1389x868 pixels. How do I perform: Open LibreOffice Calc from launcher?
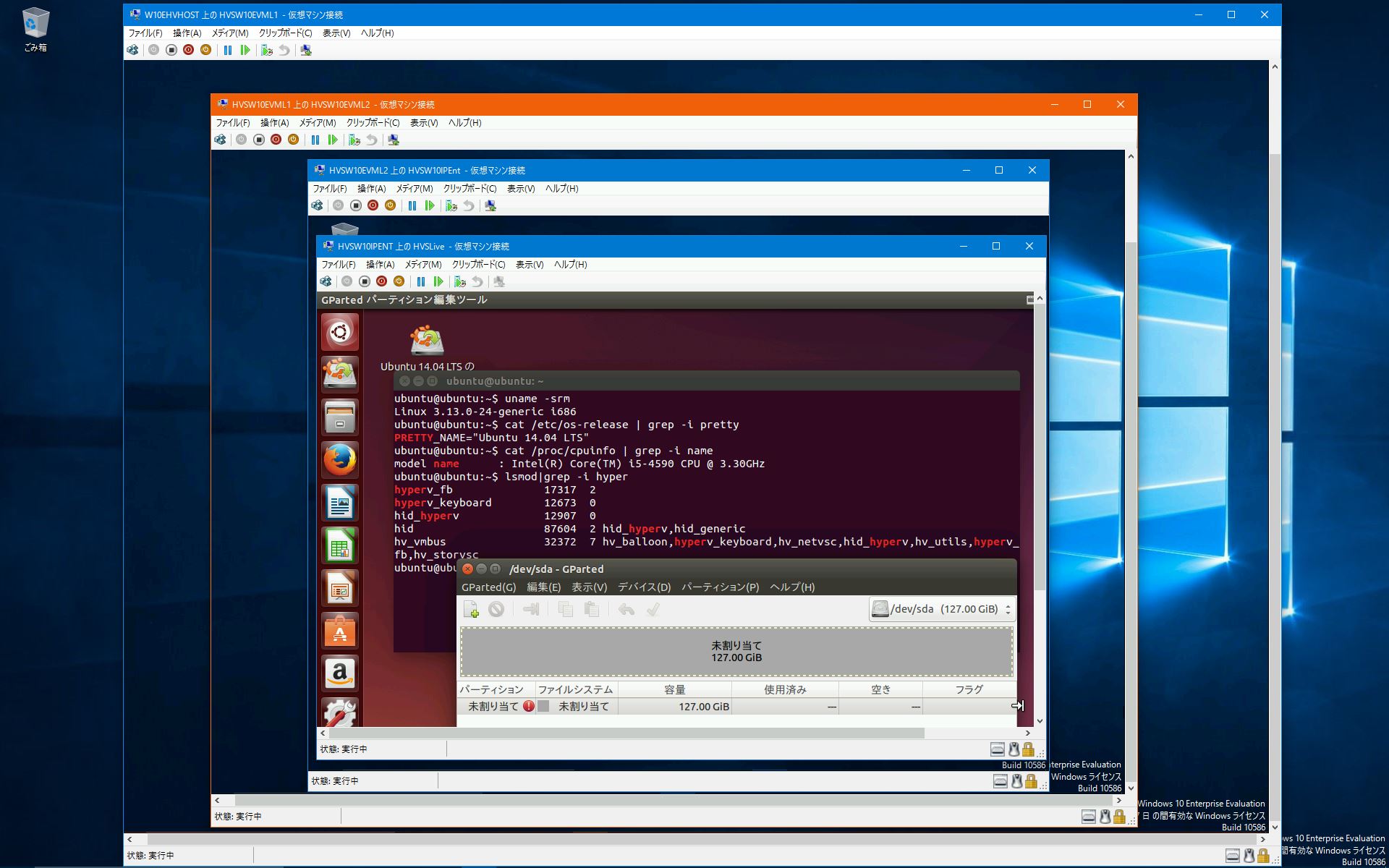[339, 545]
